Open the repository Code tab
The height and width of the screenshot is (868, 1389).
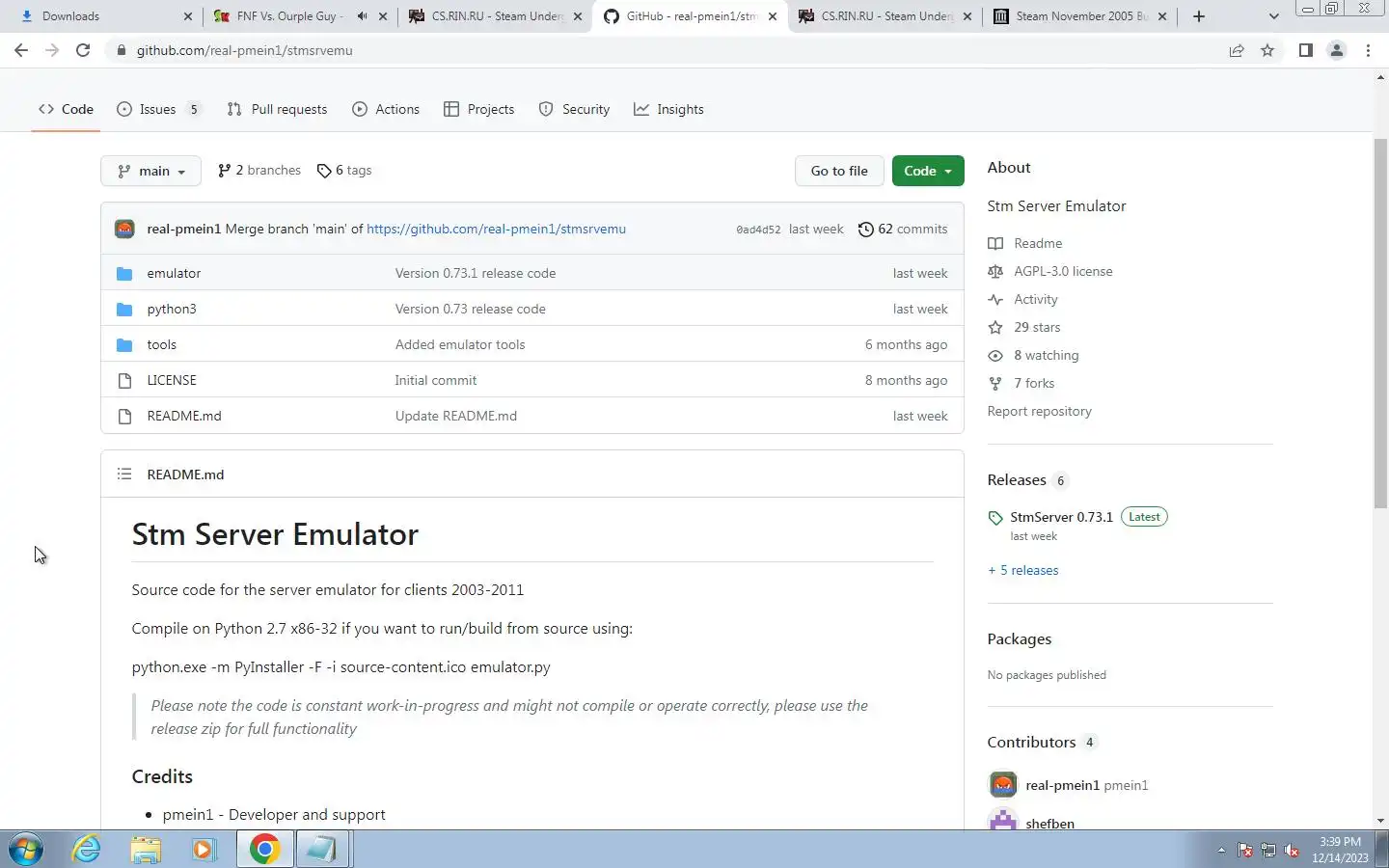(x=67, y=109)
